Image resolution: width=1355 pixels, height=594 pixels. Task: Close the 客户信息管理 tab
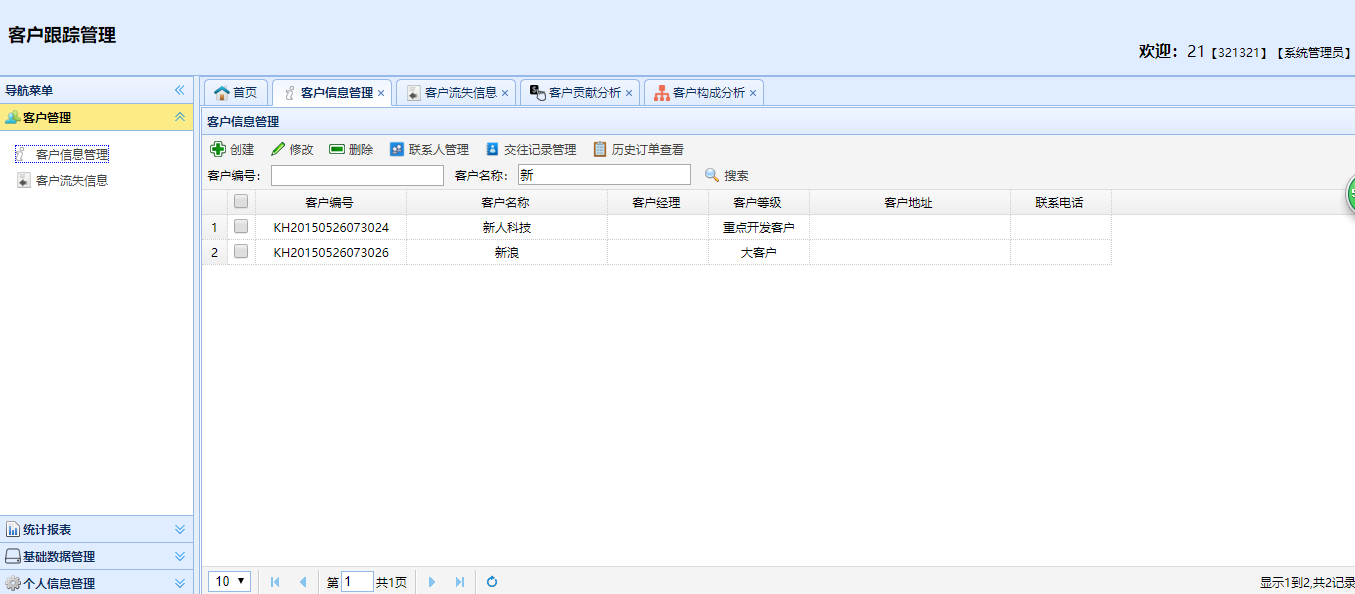click(x=381, y=93)
